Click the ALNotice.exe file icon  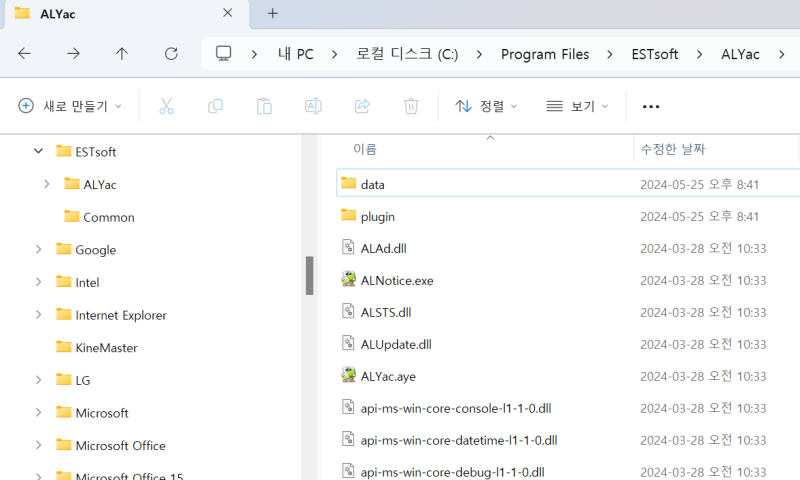(348, 279)
